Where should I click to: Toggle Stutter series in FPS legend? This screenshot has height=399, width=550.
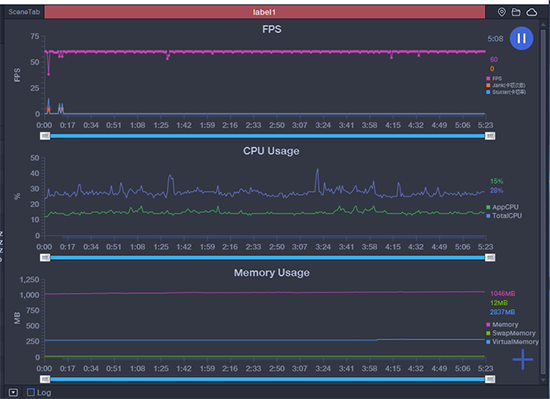pos(506,92)
